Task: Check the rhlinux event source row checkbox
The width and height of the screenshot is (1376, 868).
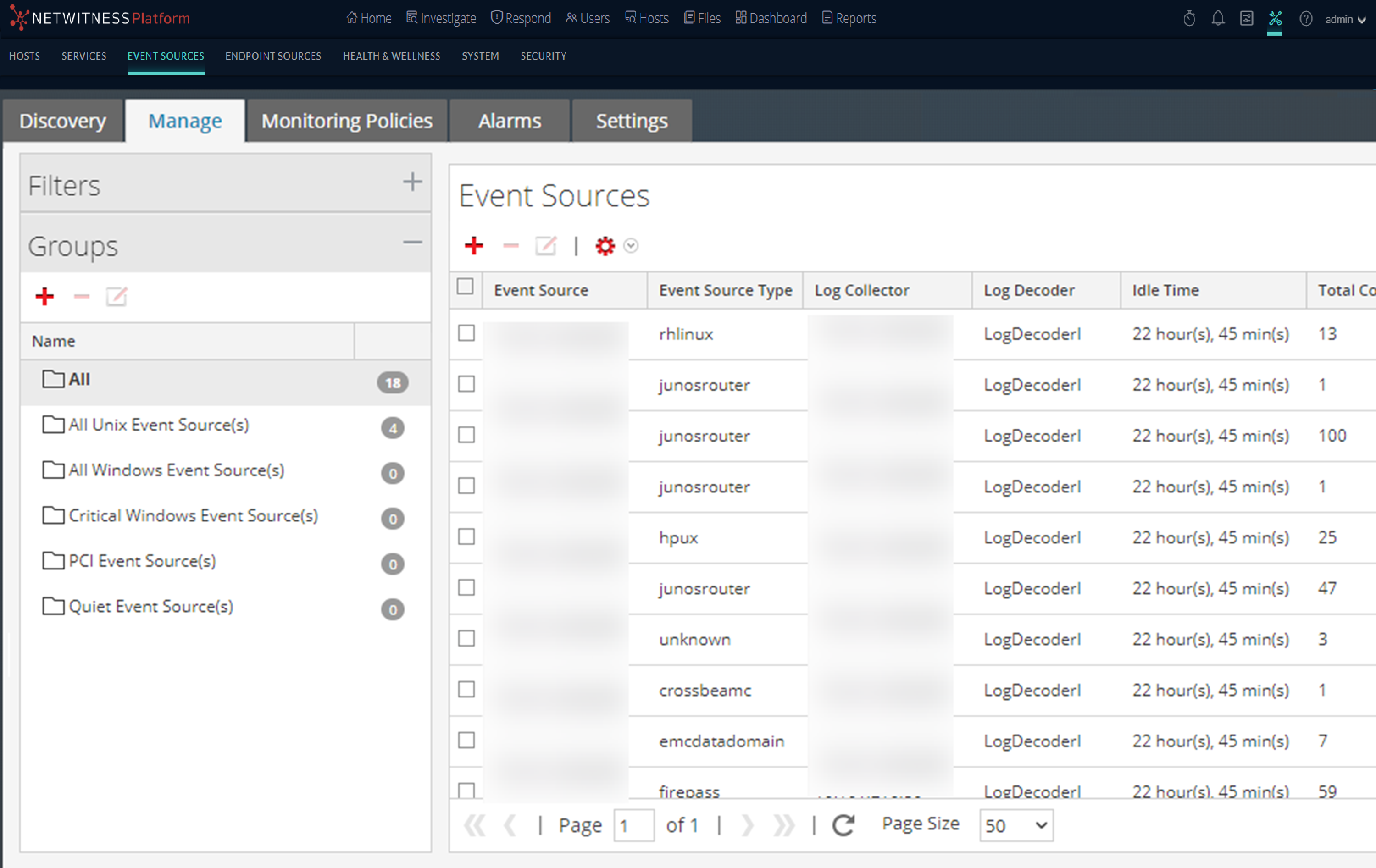Action: click(x=466, y=333)
